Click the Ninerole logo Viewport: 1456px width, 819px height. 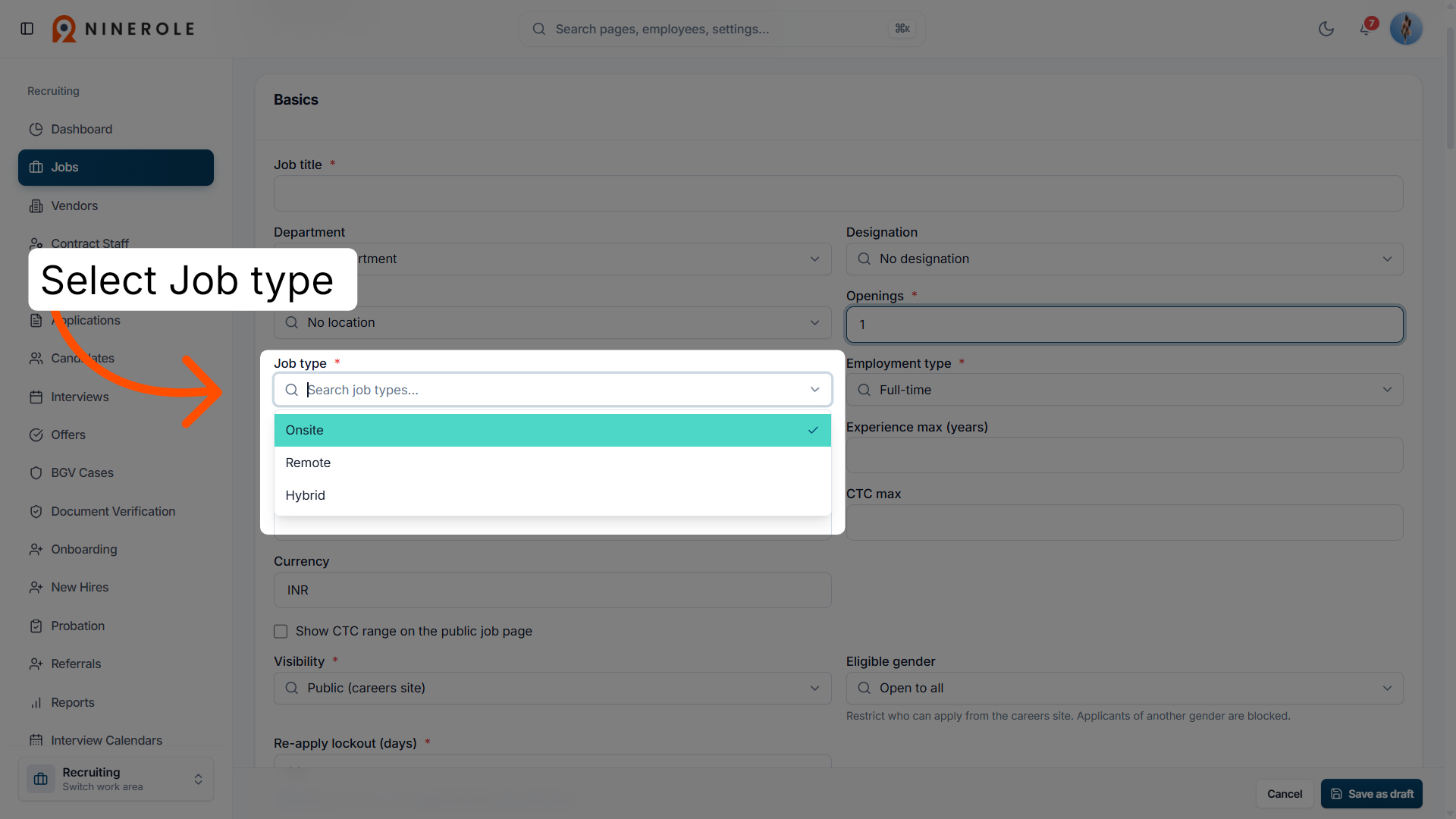[x=124, y=29]
